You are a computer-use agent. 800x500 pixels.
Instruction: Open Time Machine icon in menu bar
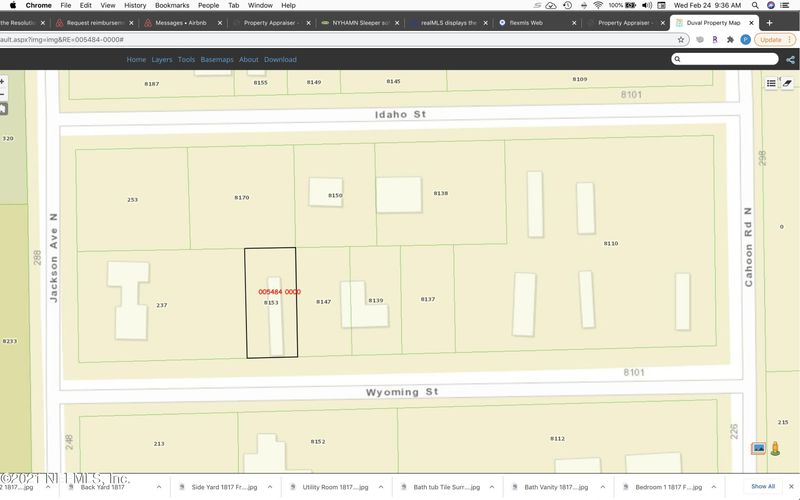(x=567, y=5)
